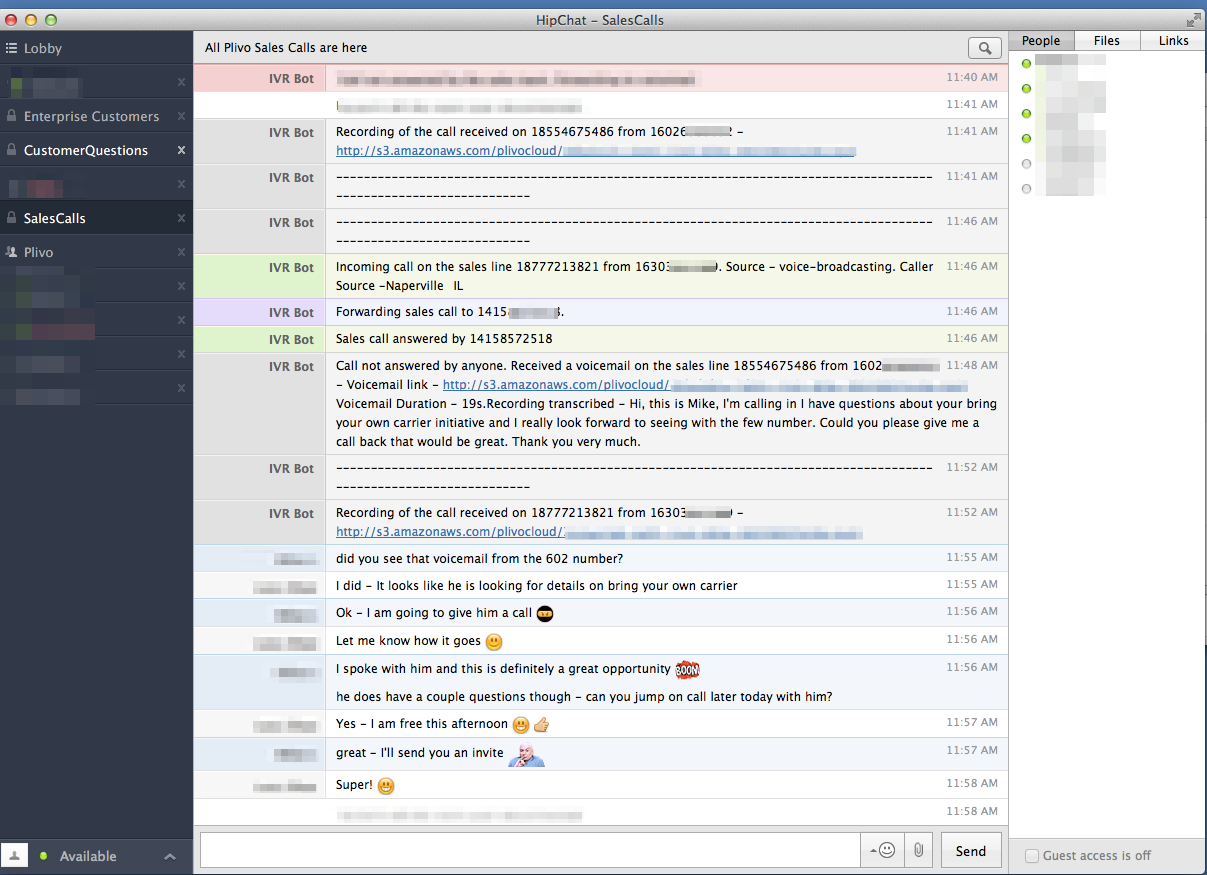Screen dimensions: 1207x875
Task: Click the user avatar icon at bottom left
Action: pyautogui.click(x=14, y=856)
